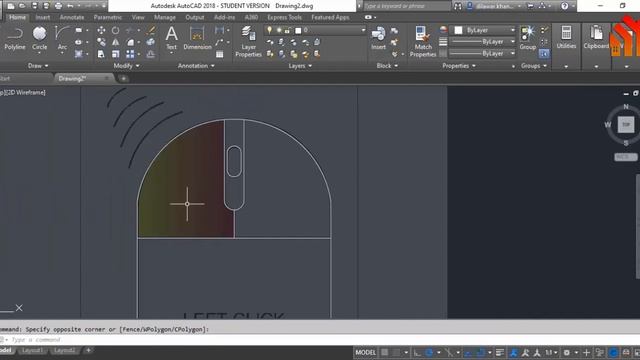Image resolution: width=640 pixels, height=360 pixels.
Task: Open Layer Properties manager
Action: tap(248, 41)
